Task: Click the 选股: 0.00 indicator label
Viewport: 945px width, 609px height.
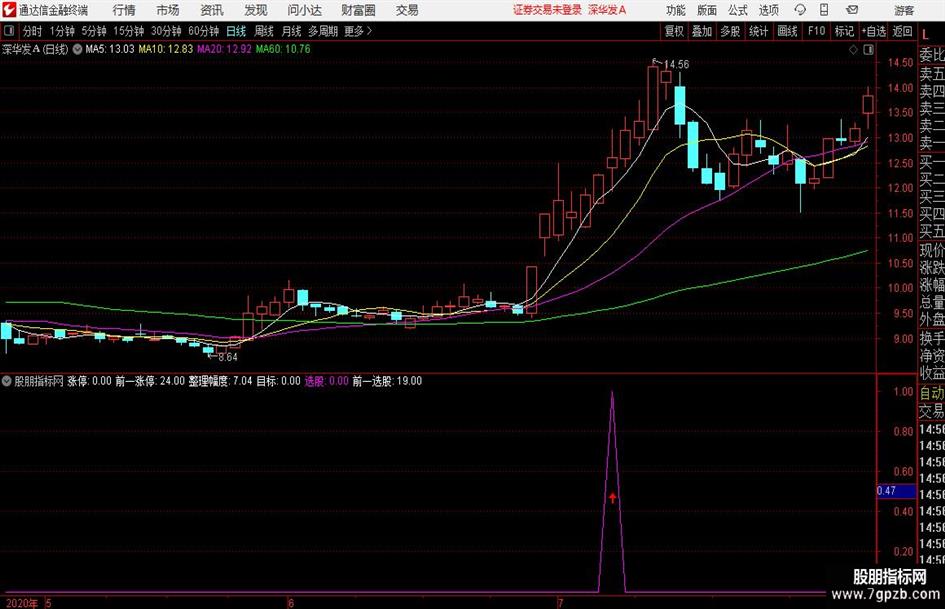Action: pos(327,381)
